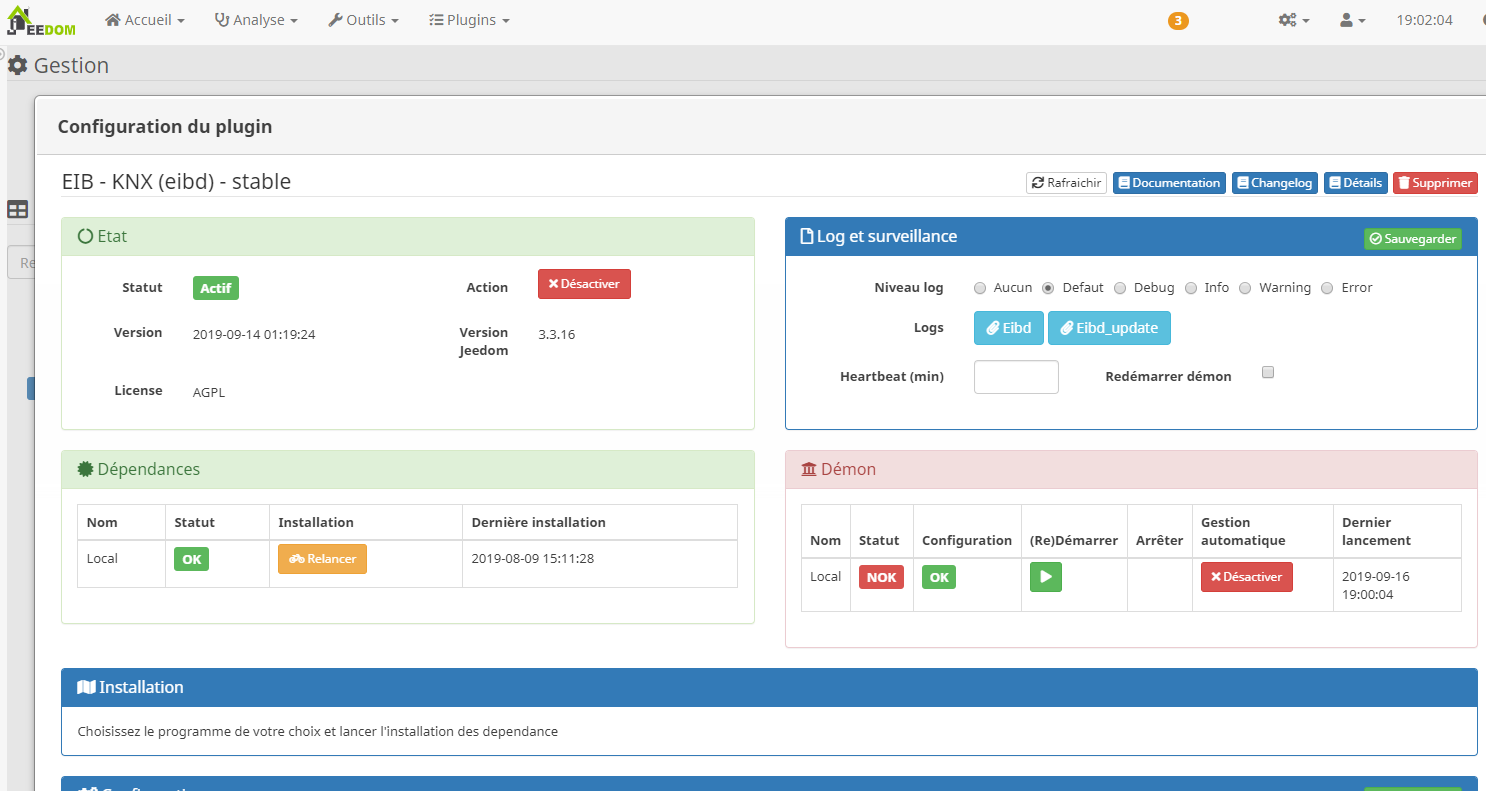Click the green play button to start daemon
The width and height of the screenshot is (1486, 791).
1046,577
